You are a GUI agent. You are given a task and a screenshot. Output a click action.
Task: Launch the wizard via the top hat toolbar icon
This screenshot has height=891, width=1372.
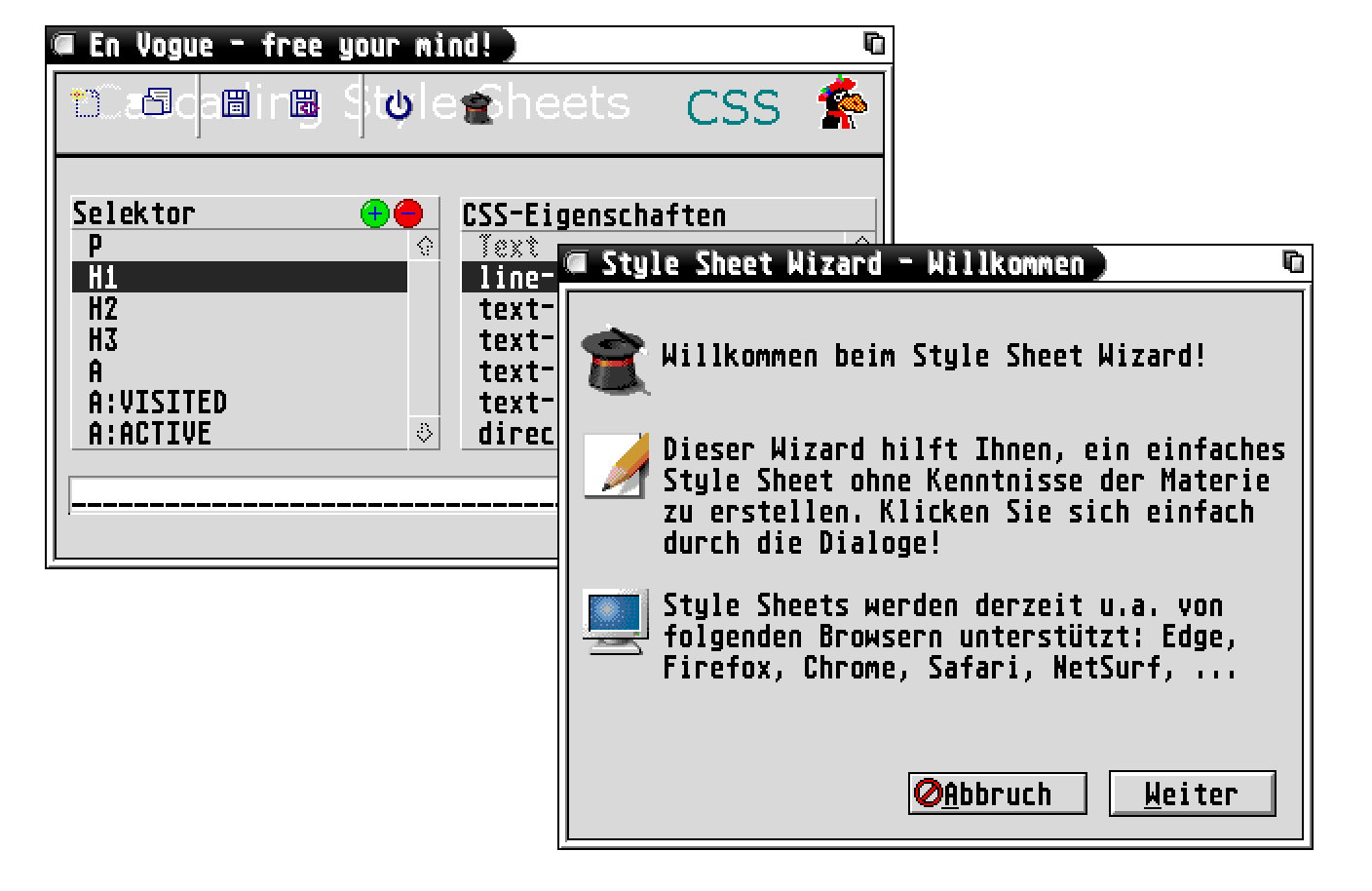tap(476, 106)
